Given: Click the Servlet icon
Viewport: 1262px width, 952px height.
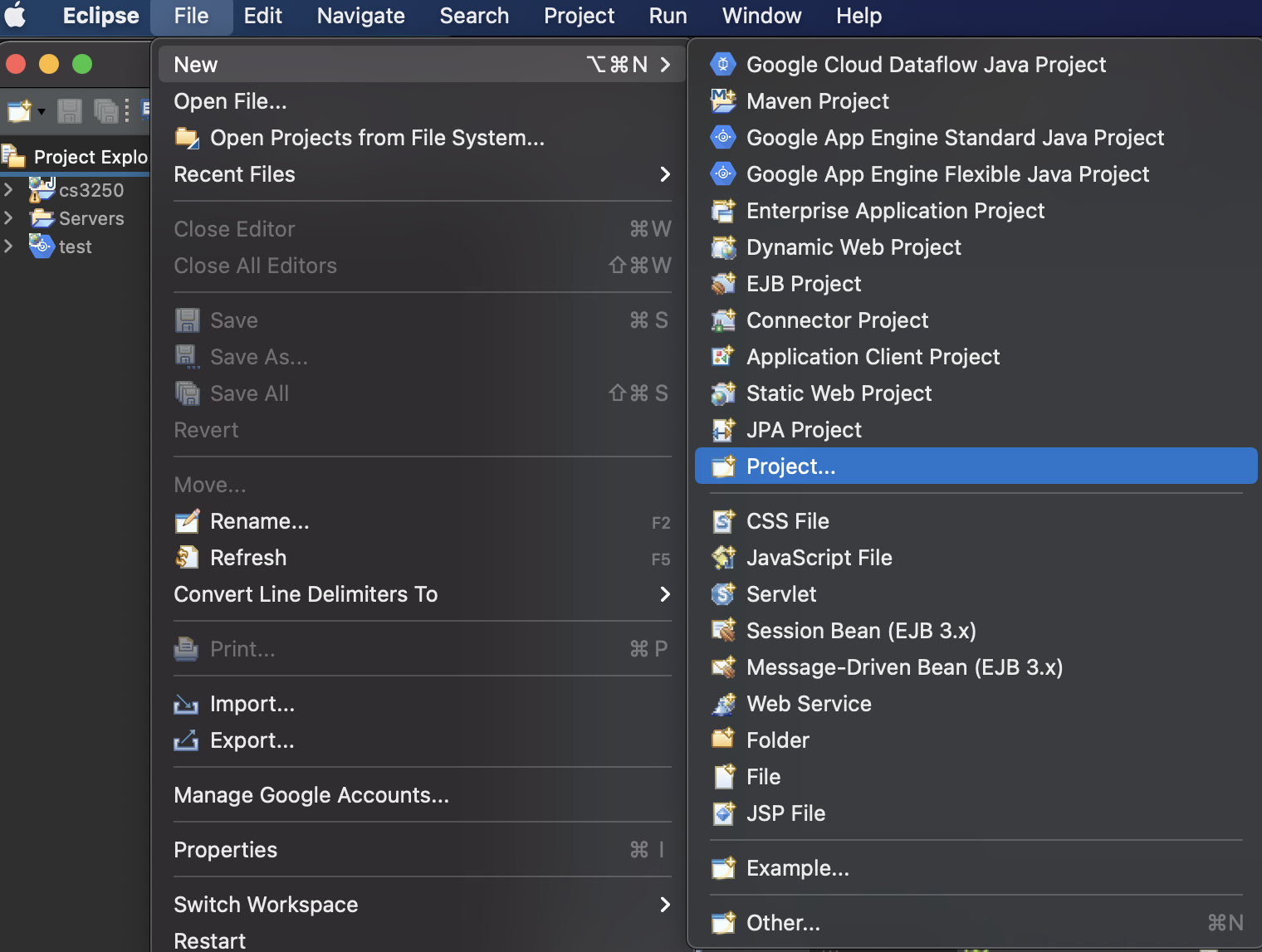Looking at the screenshot, I should pyautogui.click(x=723, y=594).
